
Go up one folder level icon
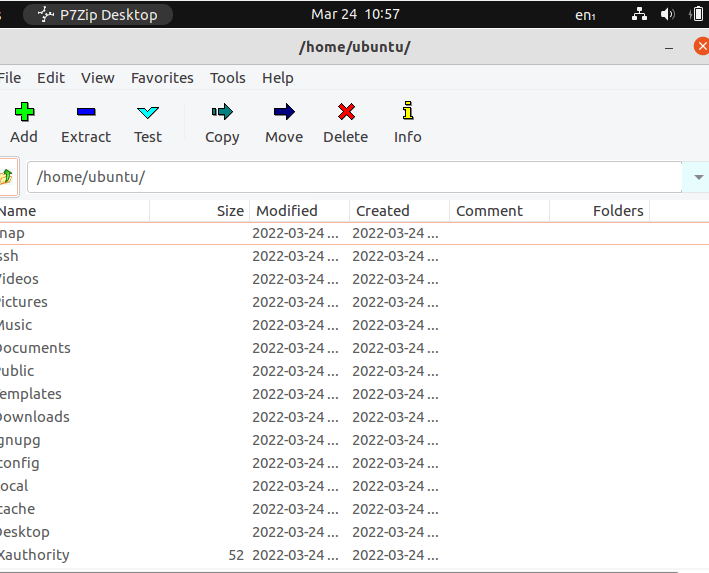7,176
